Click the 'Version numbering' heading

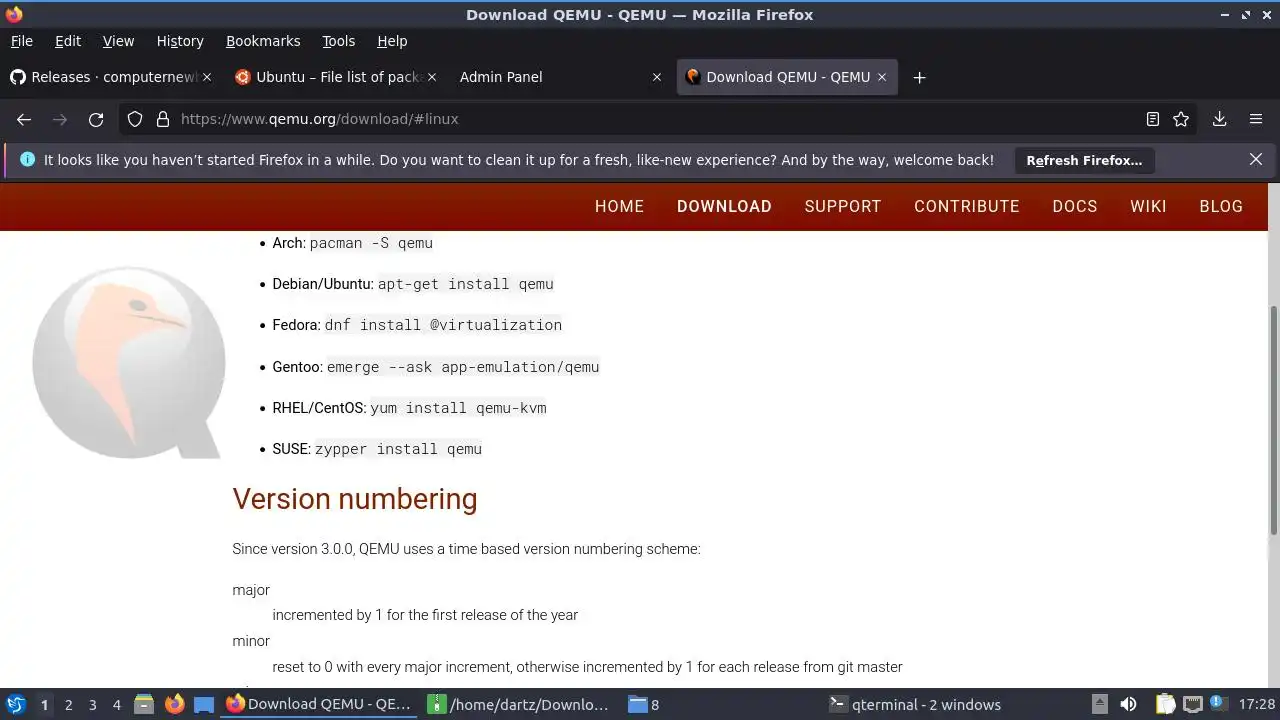pyautogui.click(x=355, y=499)
